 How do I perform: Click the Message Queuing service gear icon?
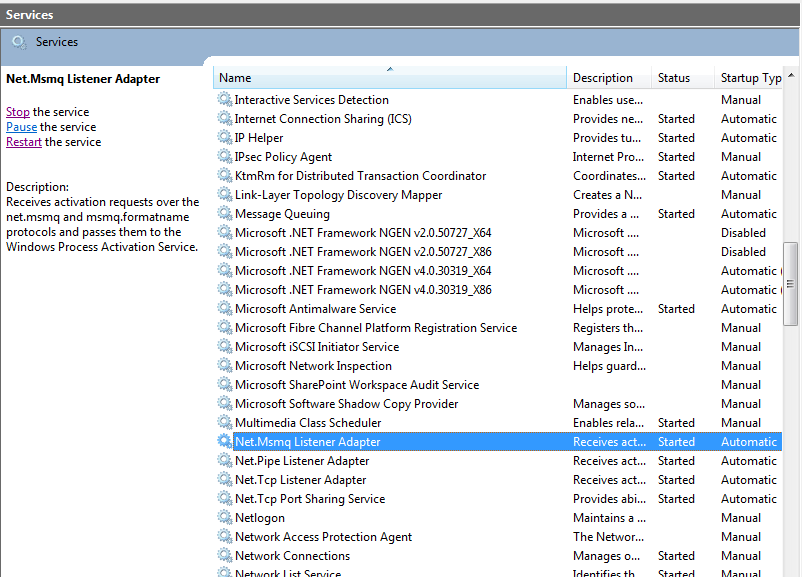[x=224, y=213]
